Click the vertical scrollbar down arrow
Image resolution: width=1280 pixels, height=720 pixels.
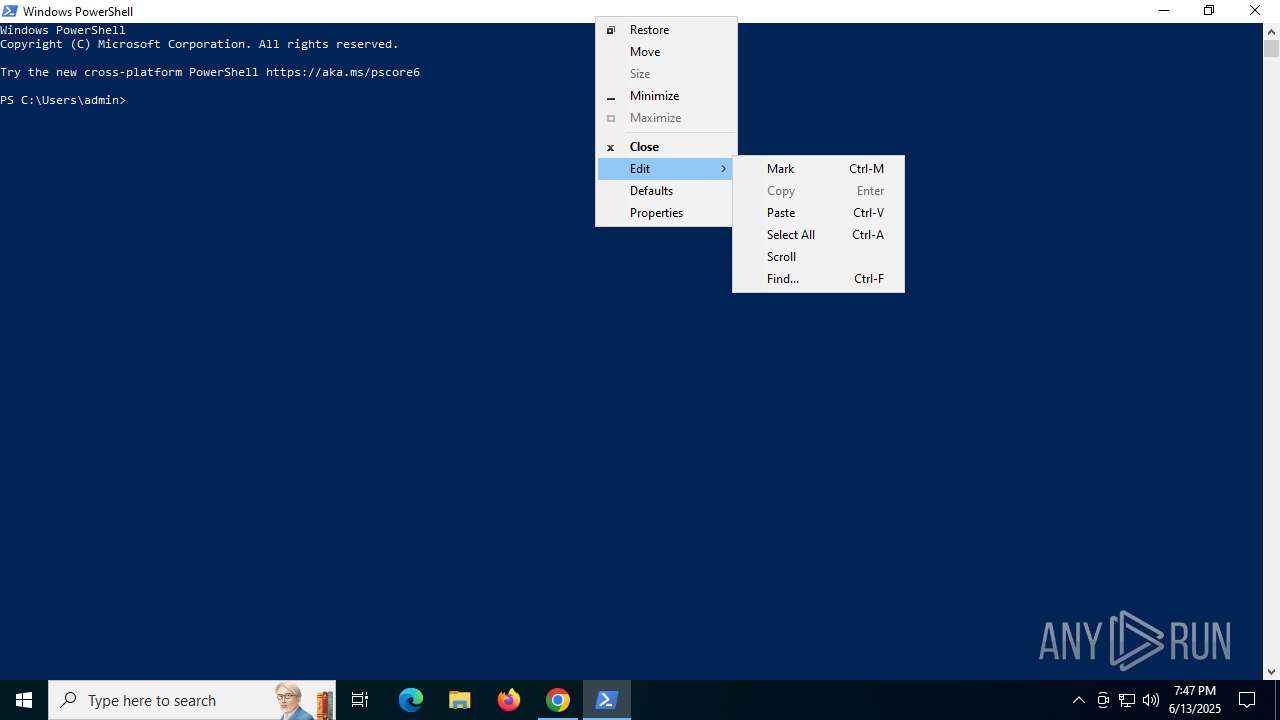pos(1271,672)
